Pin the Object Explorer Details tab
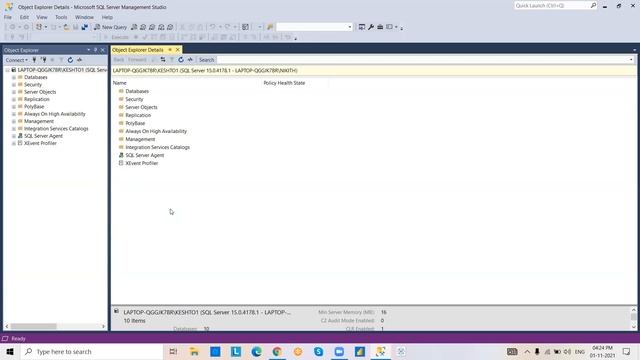 [x=170, y=50]
